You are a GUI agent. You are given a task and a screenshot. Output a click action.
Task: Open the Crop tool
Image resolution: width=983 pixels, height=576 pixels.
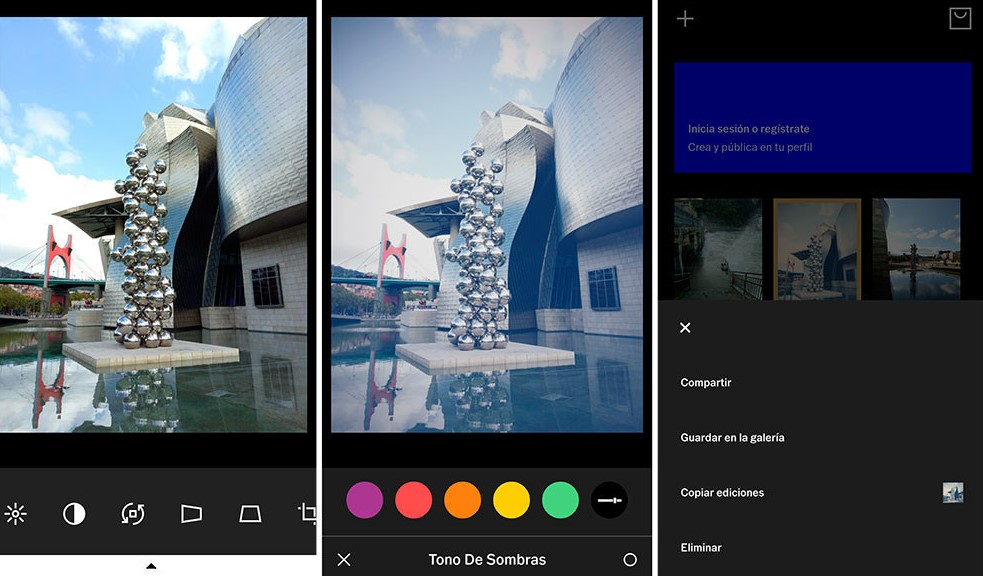(307, 514)
